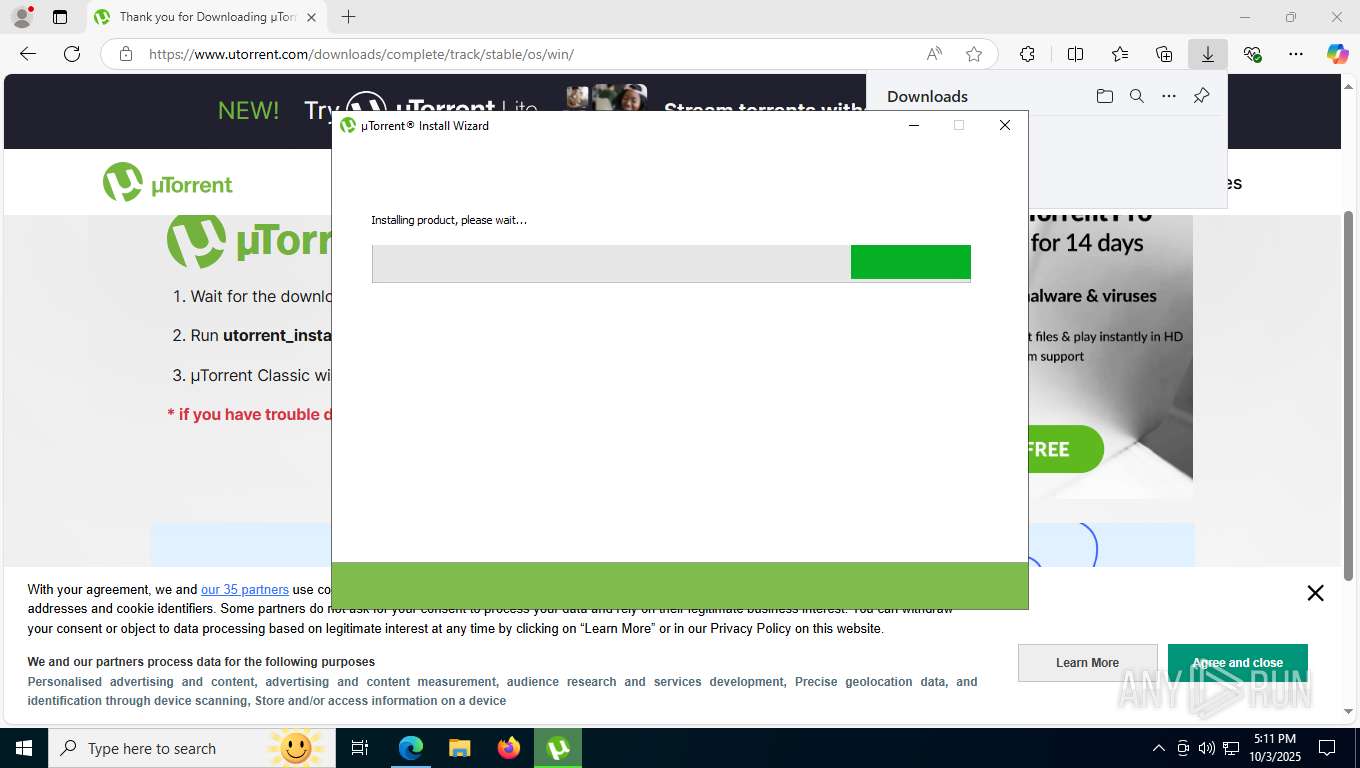
Task: Open Firefox from taskbar
Action: pos(509,748)
